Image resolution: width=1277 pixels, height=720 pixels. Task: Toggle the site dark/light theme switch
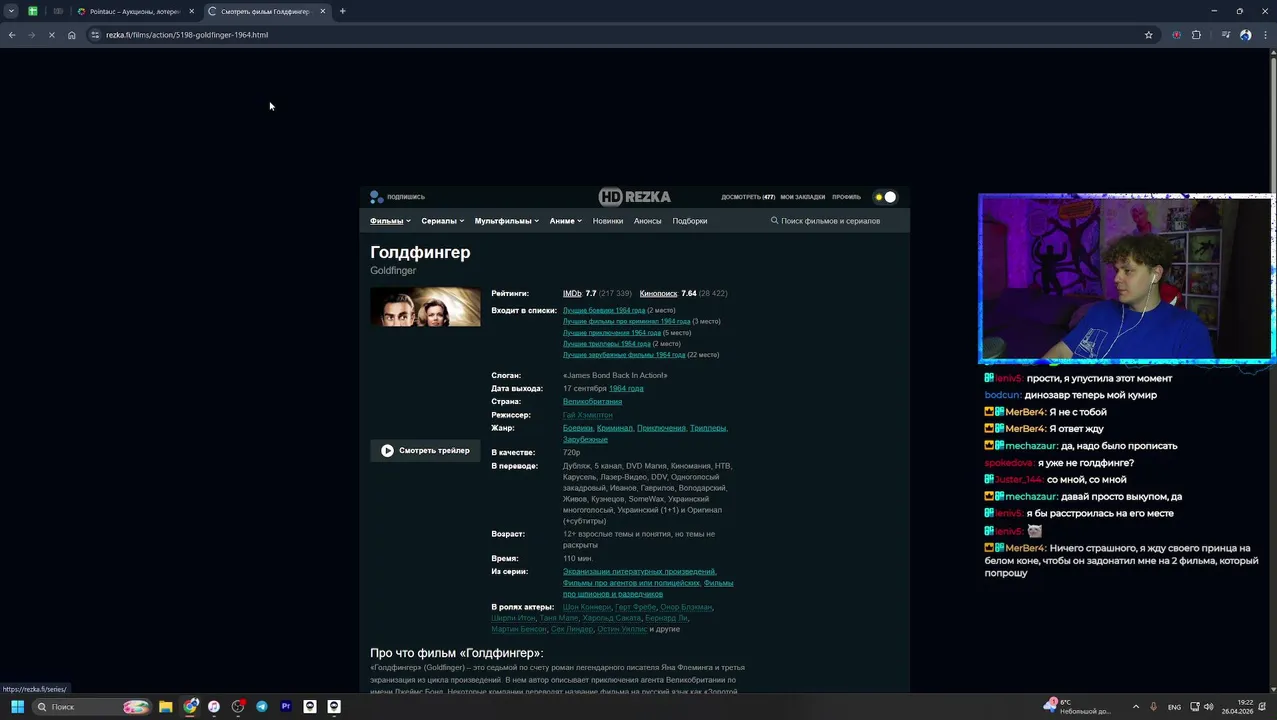885,197
